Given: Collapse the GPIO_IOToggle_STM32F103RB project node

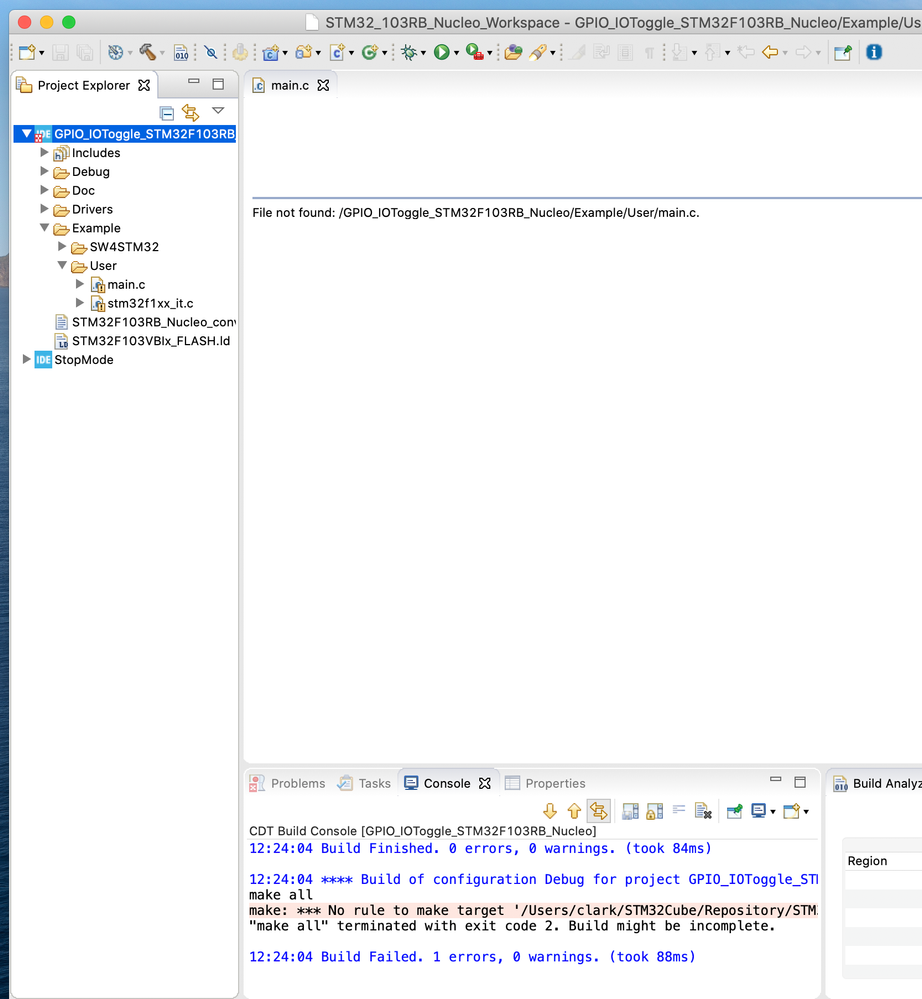Looking at the screenshot, I should pyautogui.click(x=26, y=134).
